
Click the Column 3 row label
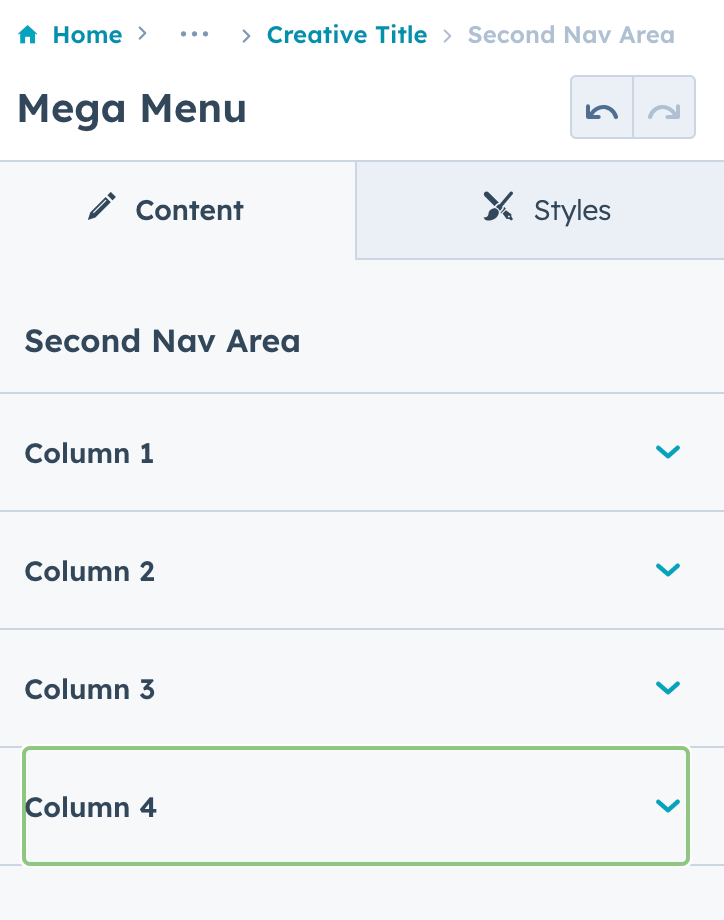point(90,689)
